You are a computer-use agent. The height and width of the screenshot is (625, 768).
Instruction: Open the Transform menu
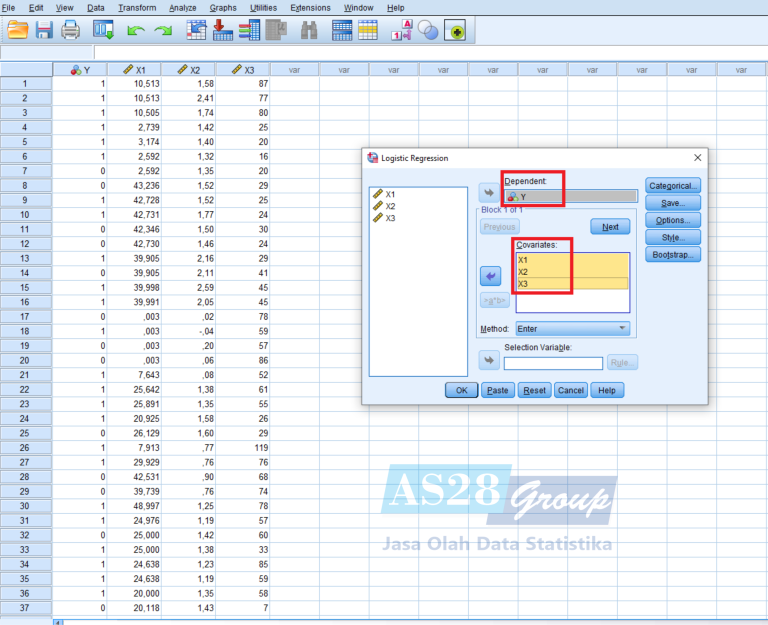(136, 7)
